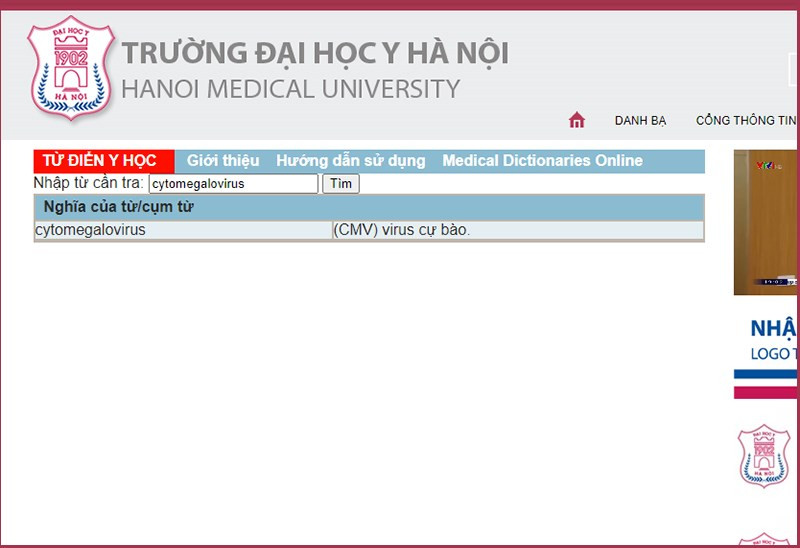The width and height of the screenshot is (800, 548).
Task: Click the Hanoi Medical University shield logo
Action: 70,68
